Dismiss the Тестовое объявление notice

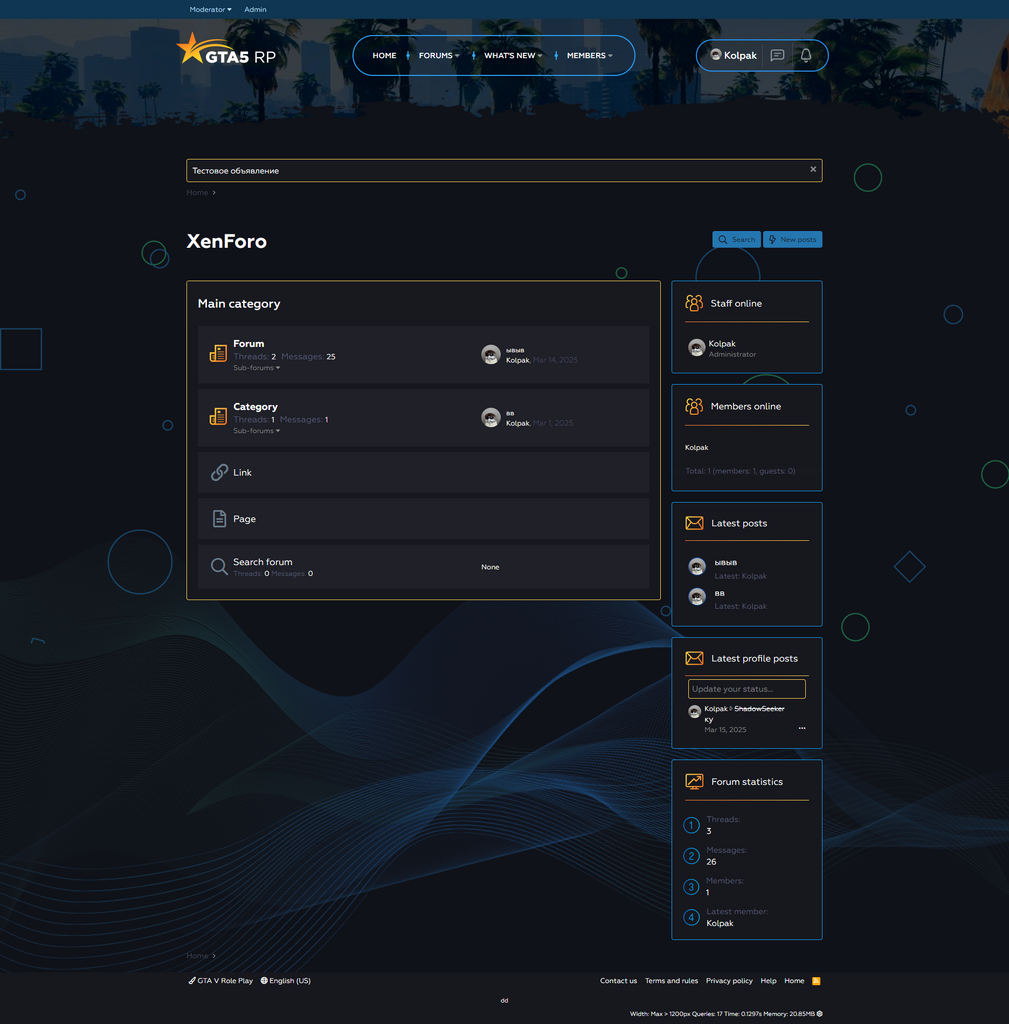click(x=813, y=170)
